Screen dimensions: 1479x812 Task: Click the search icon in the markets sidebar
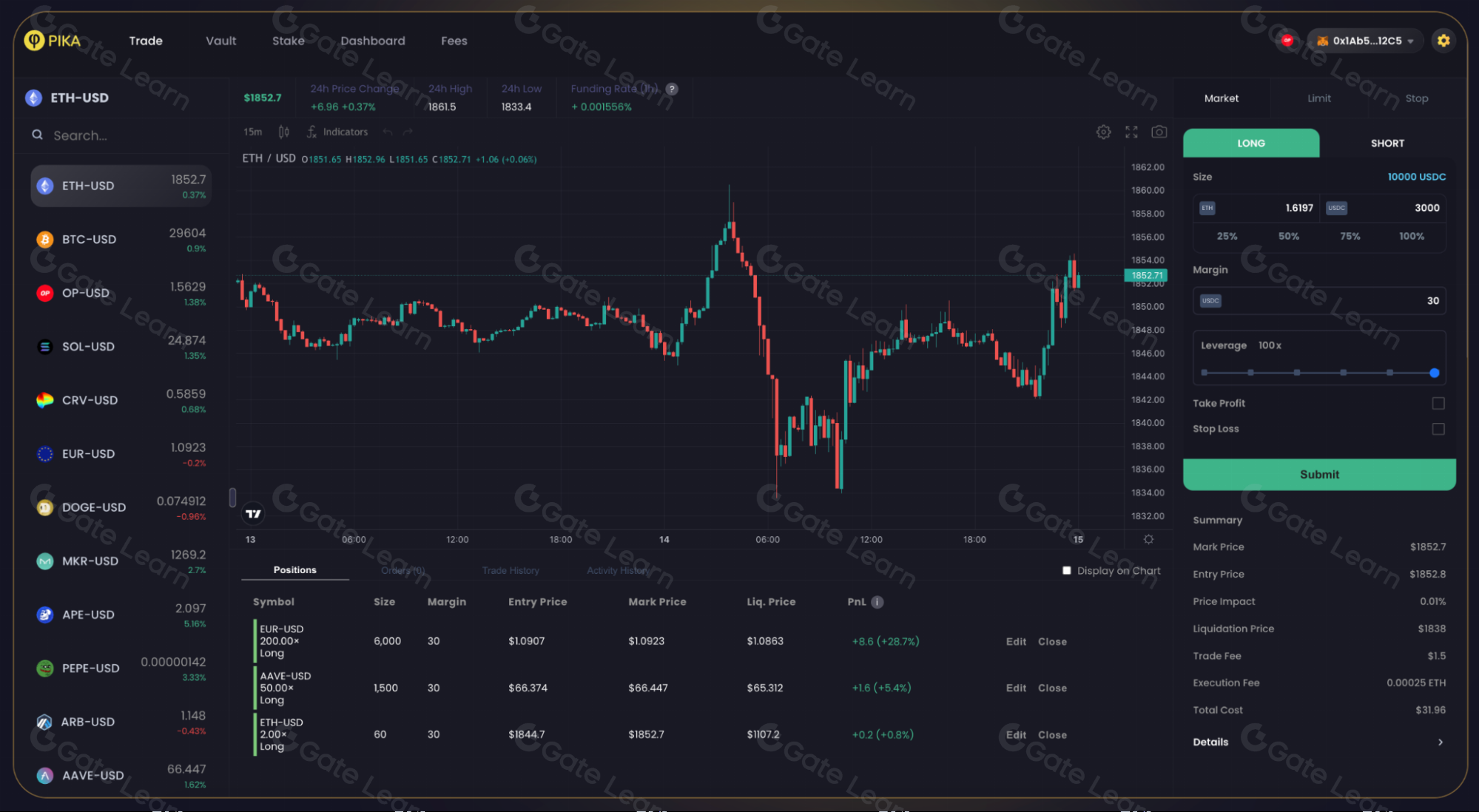(37, 135)
